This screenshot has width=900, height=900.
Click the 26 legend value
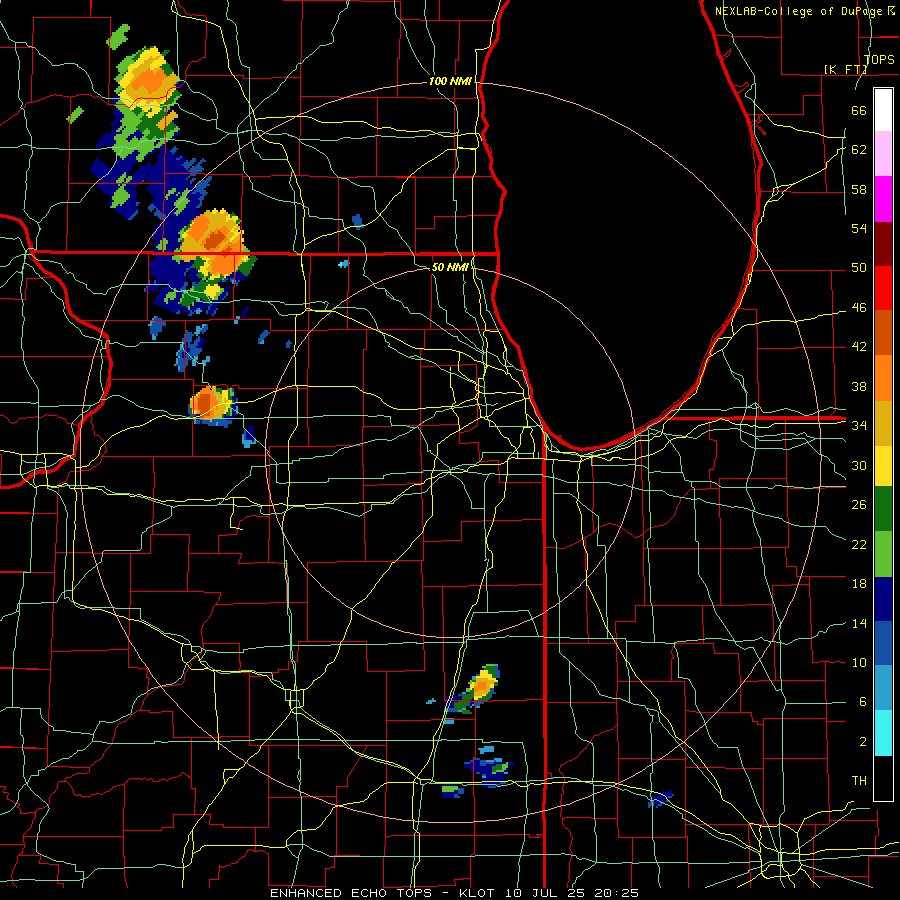[x=859, y=505]
